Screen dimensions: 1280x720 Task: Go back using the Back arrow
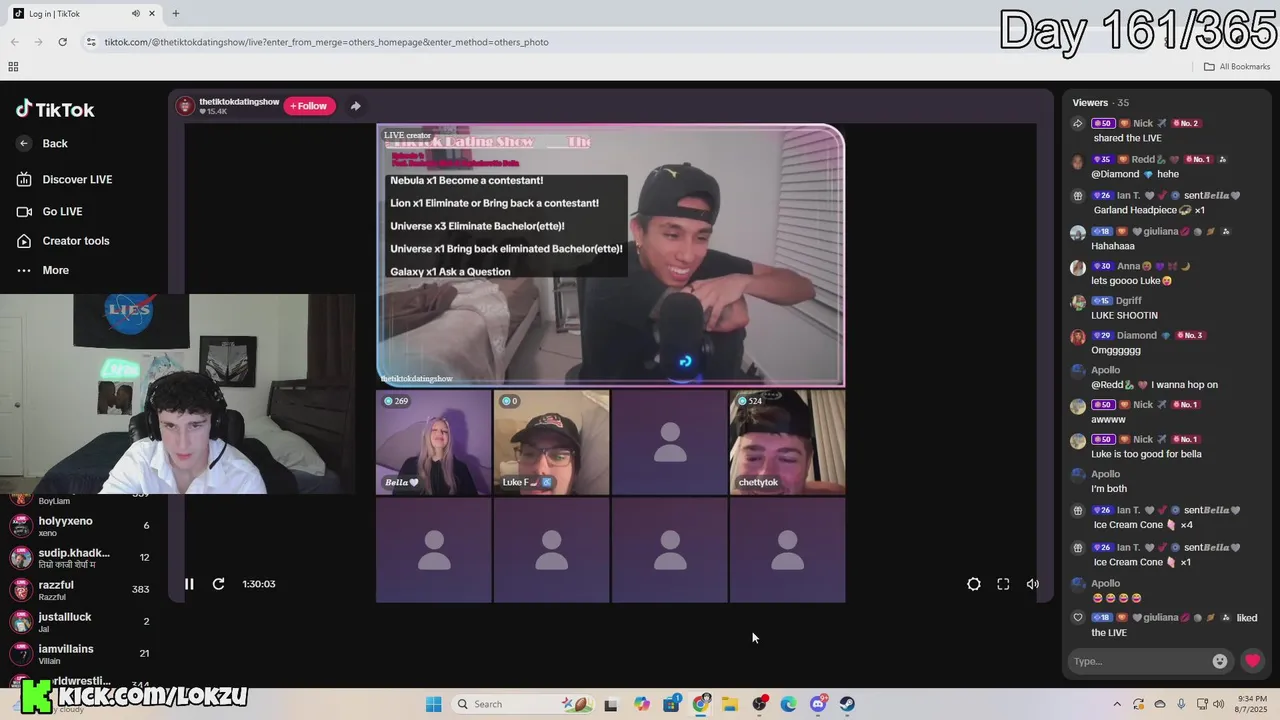[25, 144]
